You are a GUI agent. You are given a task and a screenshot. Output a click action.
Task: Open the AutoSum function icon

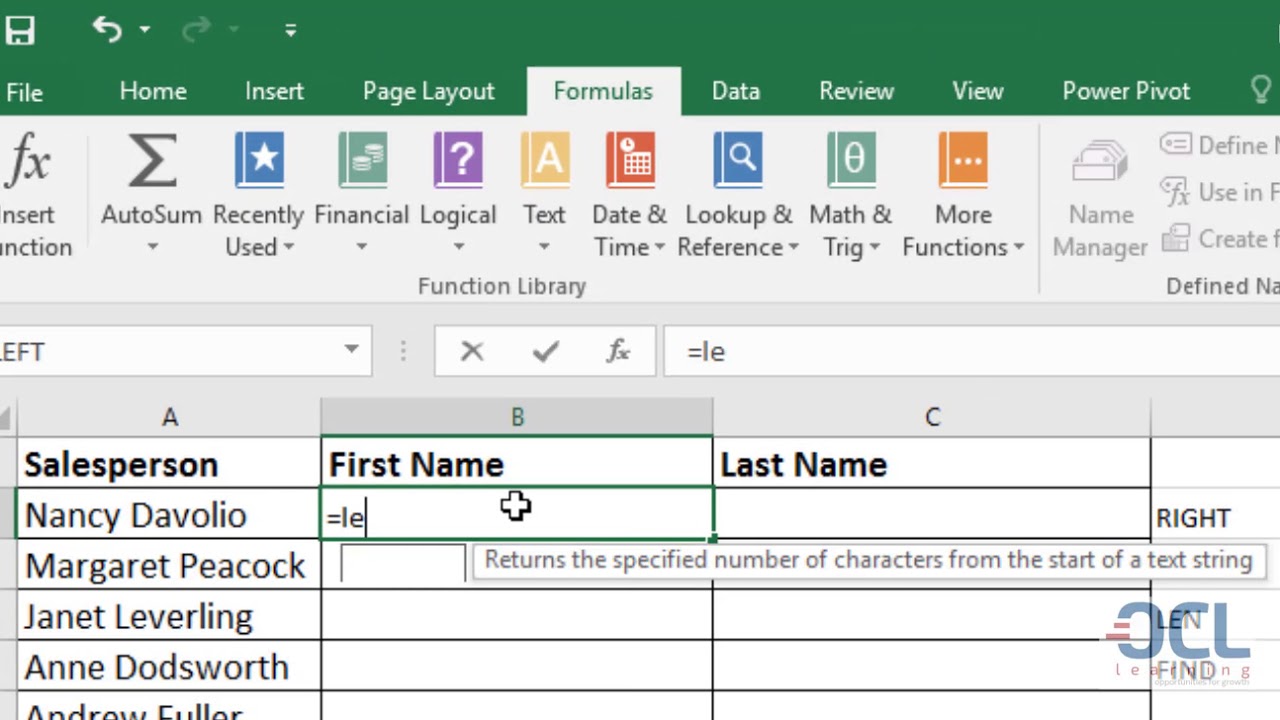(152, 162)
